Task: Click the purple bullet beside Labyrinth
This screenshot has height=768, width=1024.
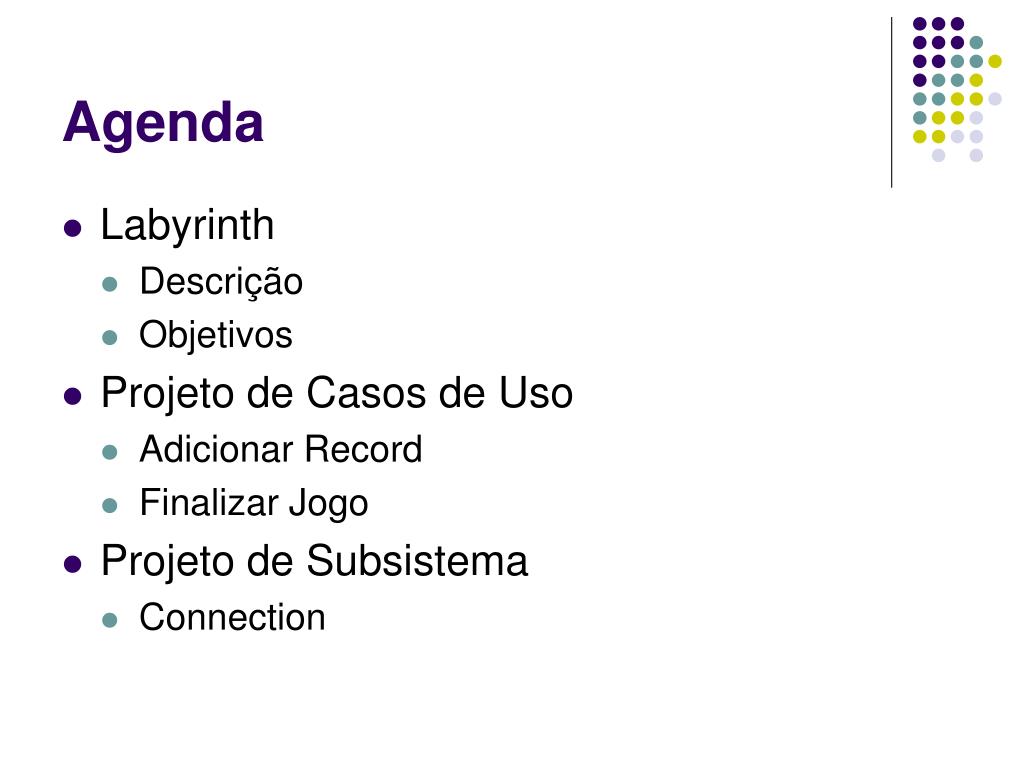Action: 72,229
